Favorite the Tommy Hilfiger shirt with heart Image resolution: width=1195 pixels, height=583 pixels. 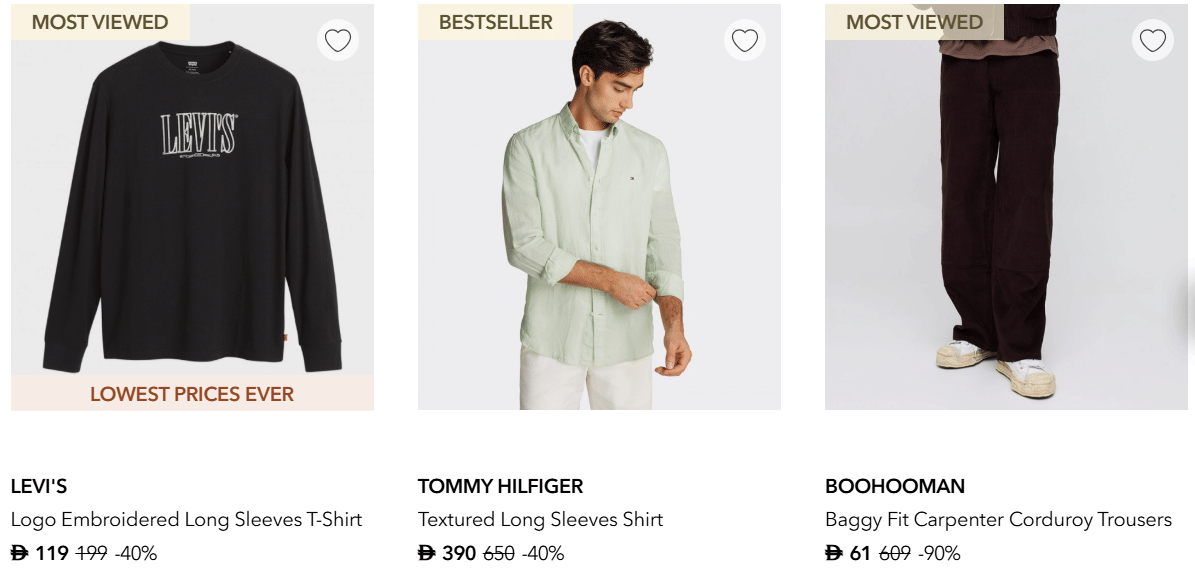(x=745, y=41)
